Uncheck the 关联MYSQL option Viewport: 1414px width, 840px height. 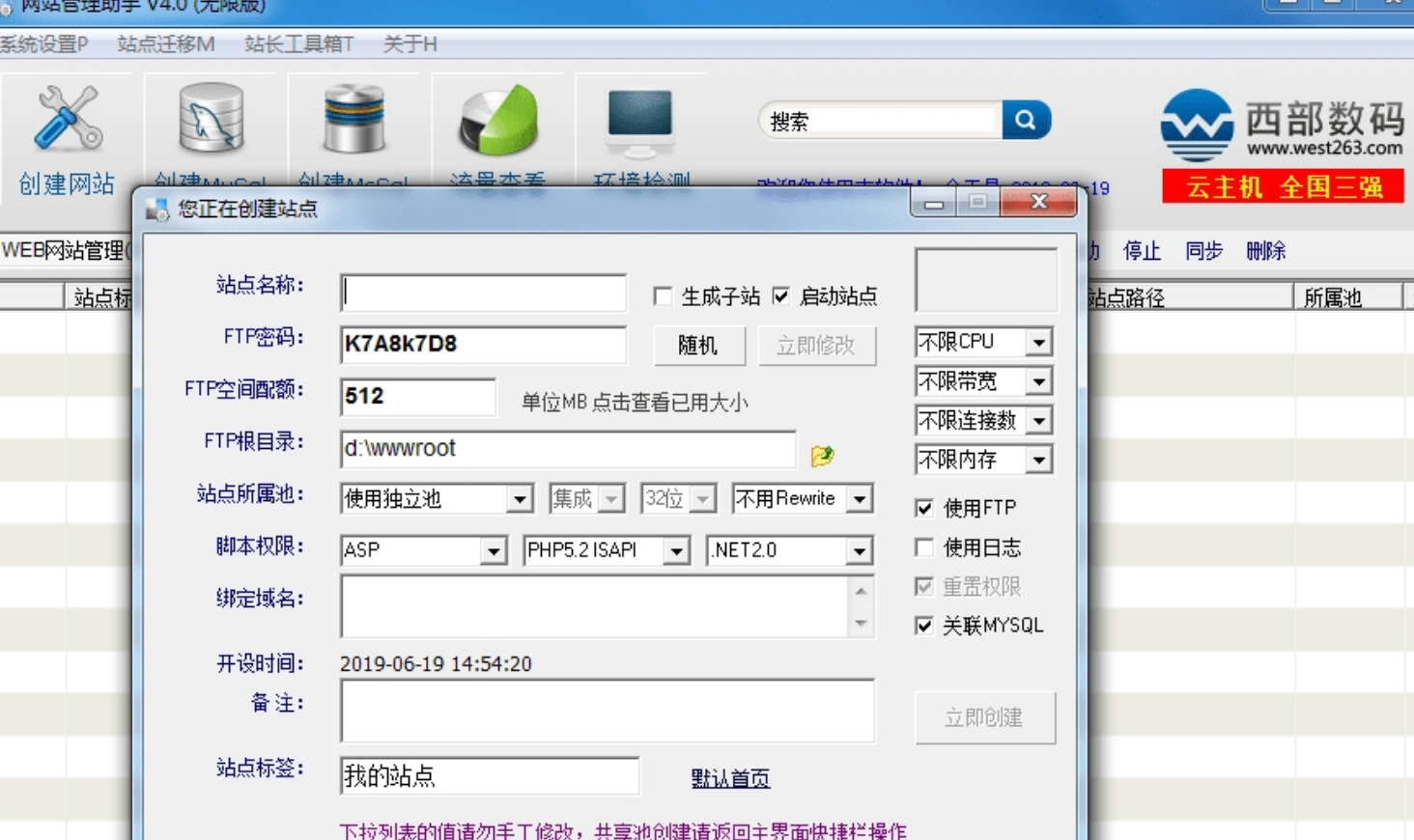pyautogui.click(x=924, y=626)
